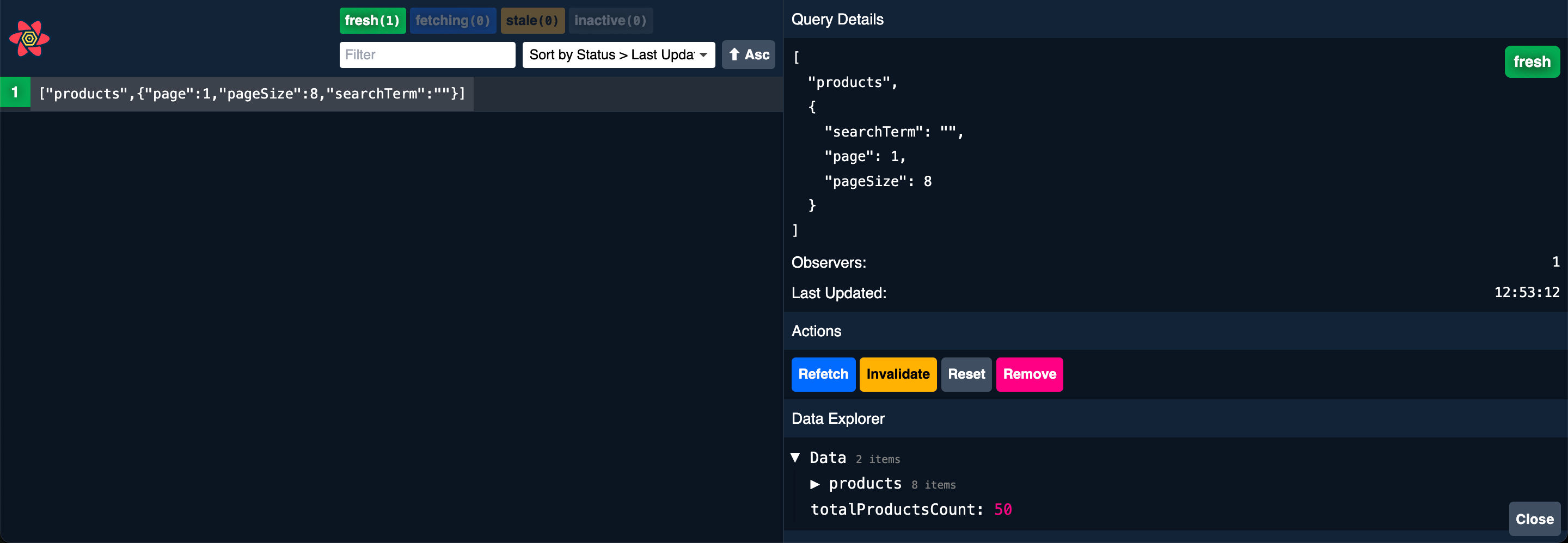The width and height of the screenshot is (1568, 543).
Task: Click the Filter input field
Action: (427, 55)
